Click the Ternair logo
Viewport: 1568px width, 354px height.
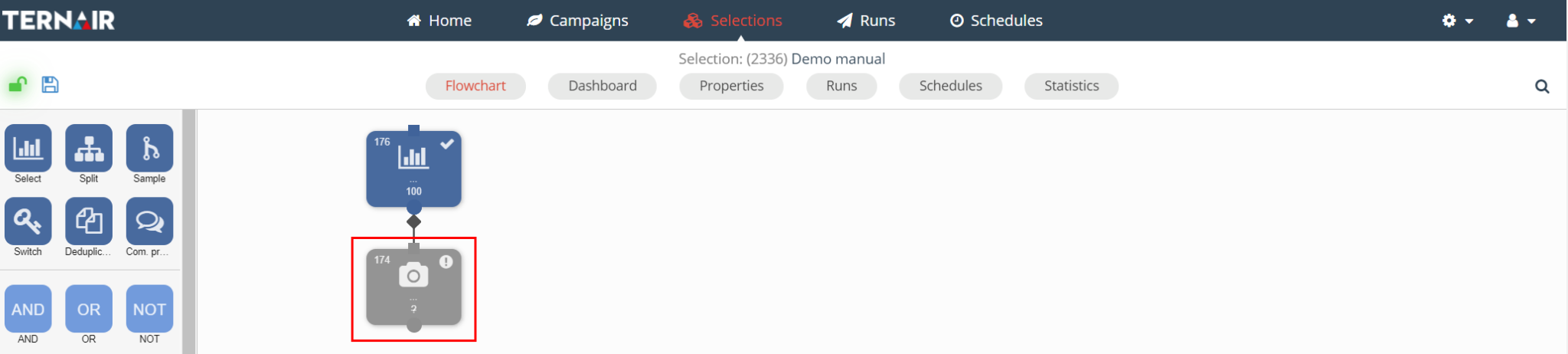tap(58, 20)
